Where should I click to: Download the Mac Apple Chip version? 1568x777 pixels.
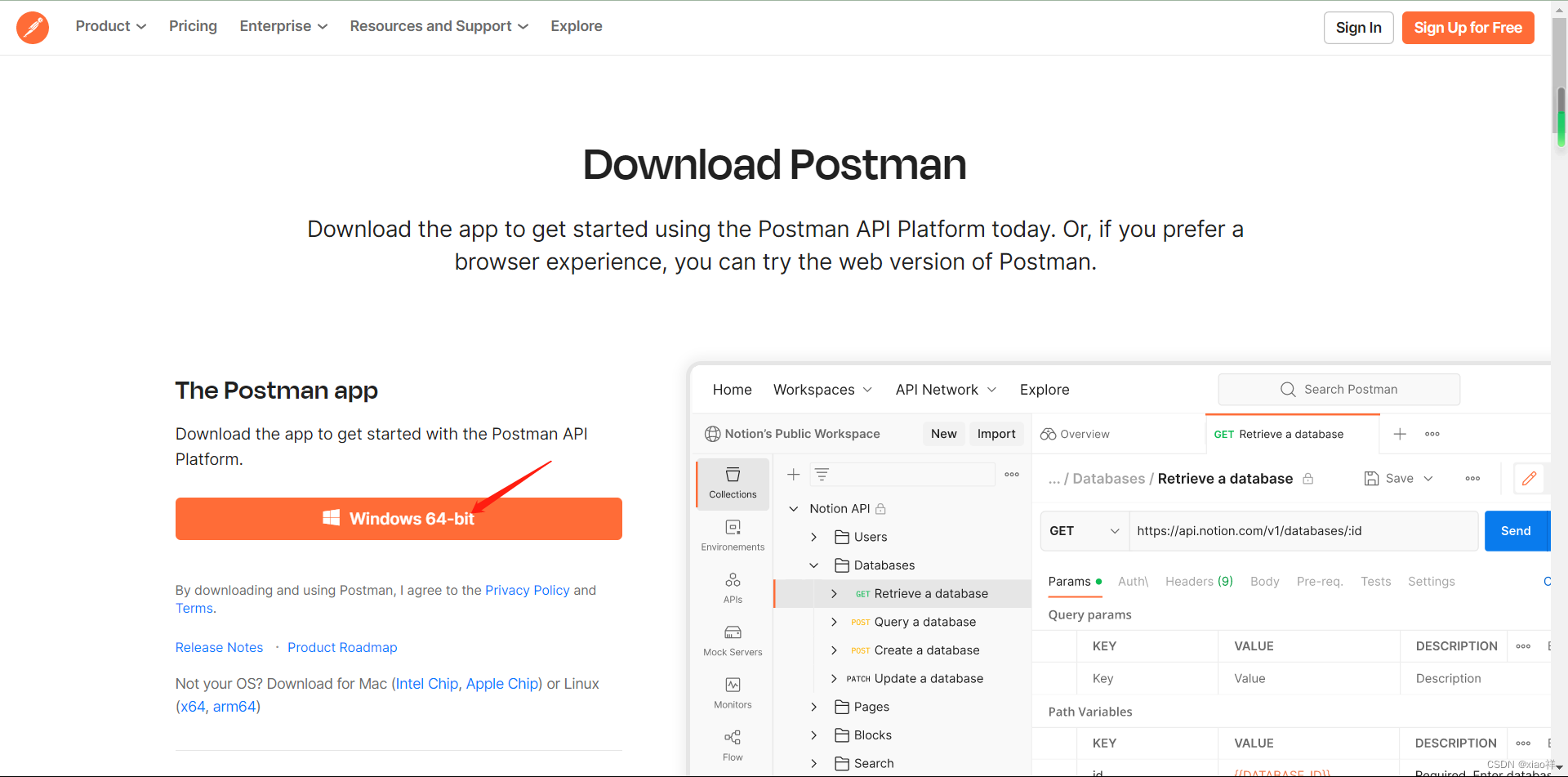502,684
